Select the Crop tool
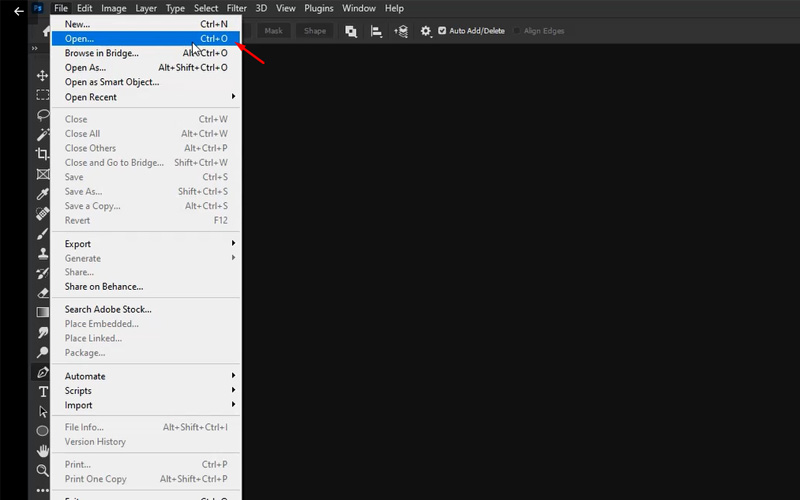Screen dimensions: 800x500 point(42,154)
